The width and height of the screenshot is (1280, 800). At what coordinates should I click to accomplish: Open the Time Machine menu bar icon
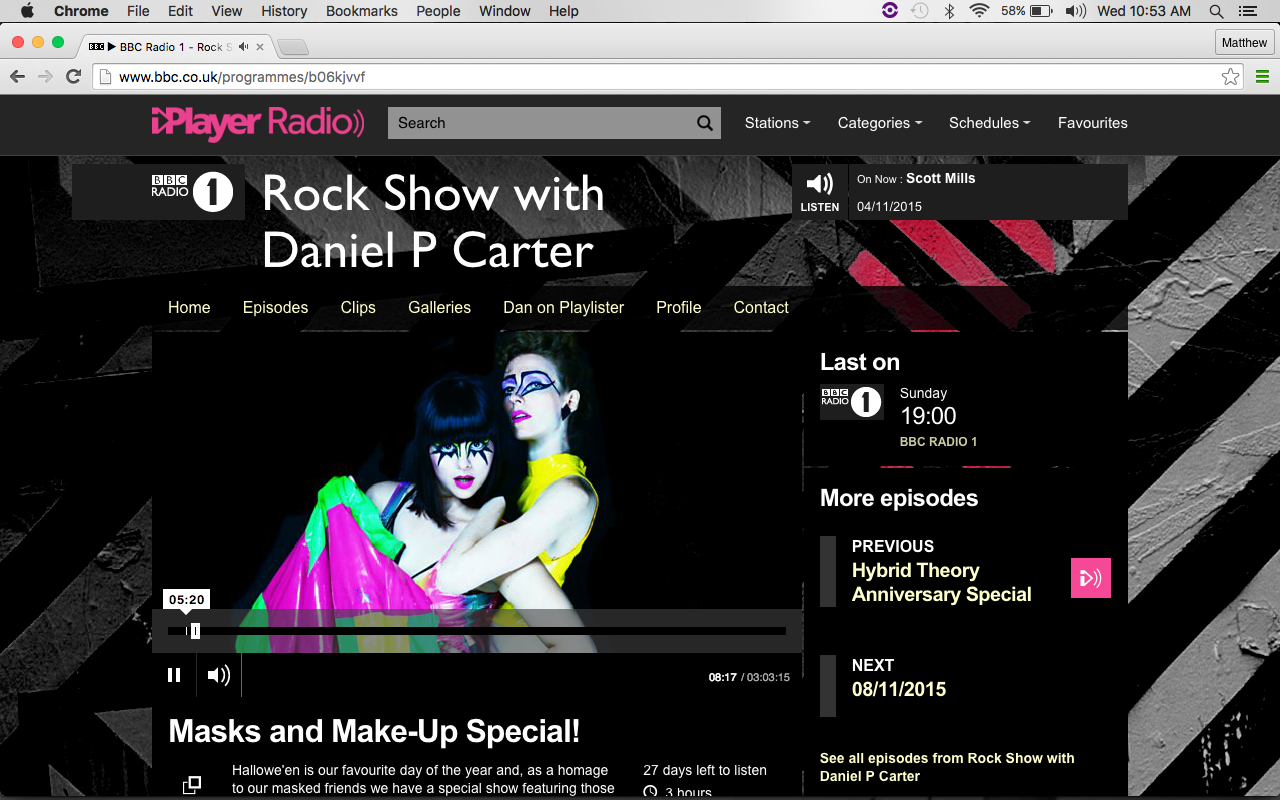[920, 11]
